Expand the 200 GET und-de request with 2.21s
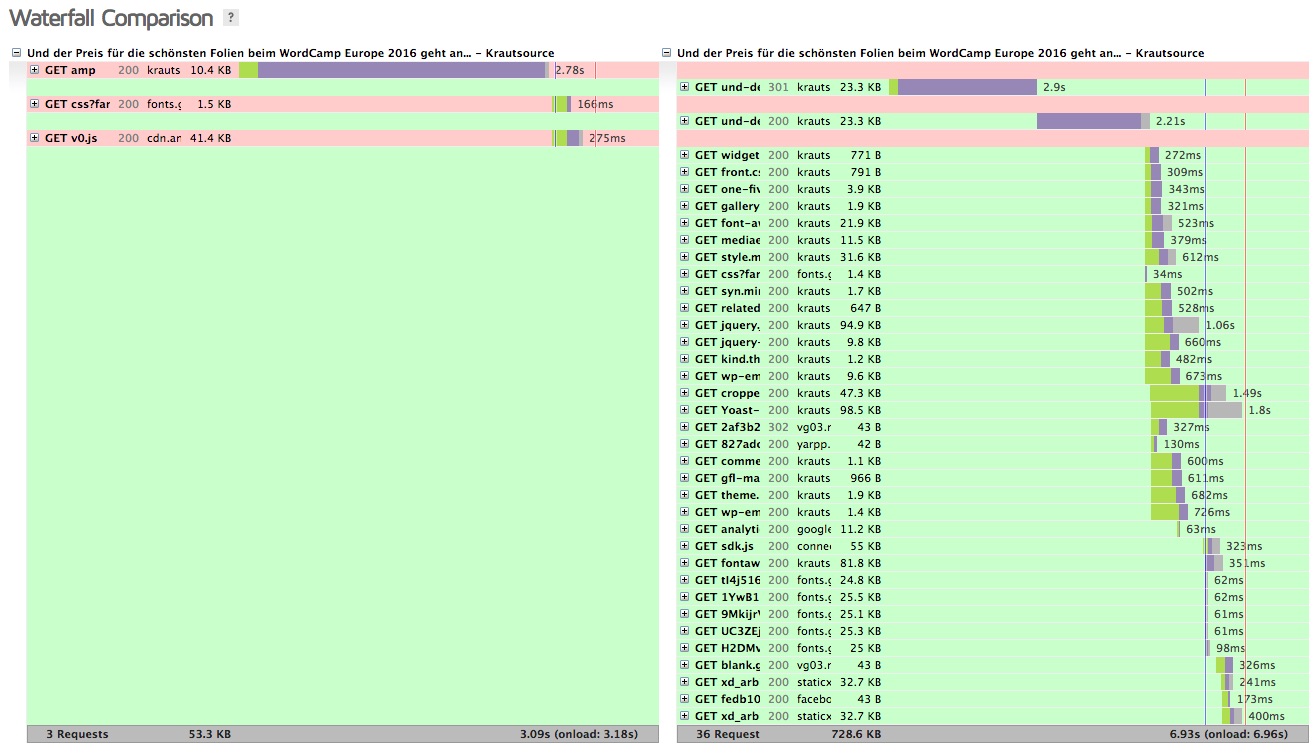Screen dimensions: 1313x755 [x=685, y=121]
